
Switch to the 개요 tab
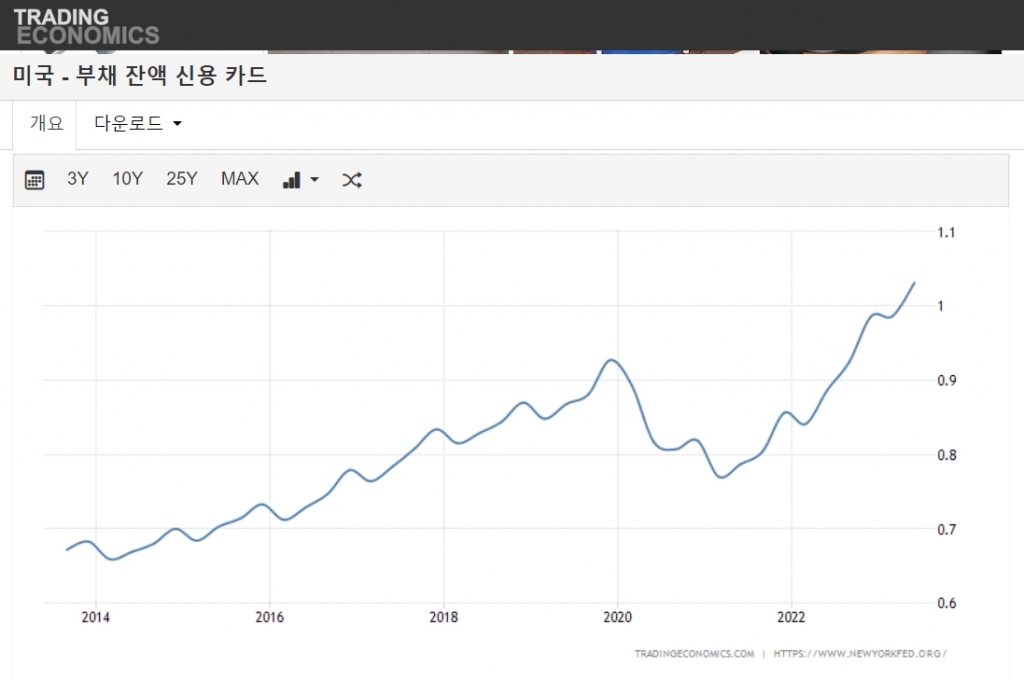point(46,124)
